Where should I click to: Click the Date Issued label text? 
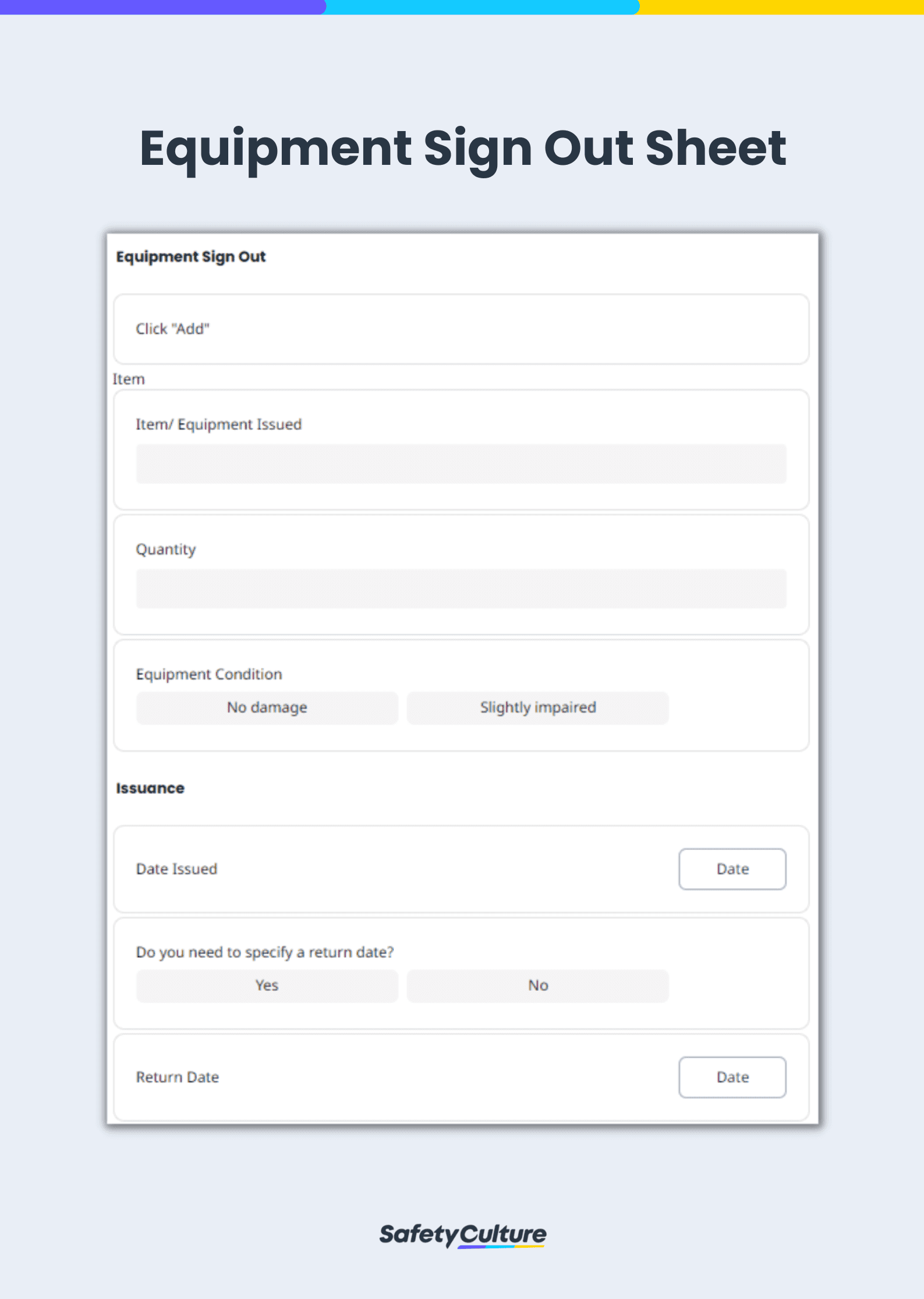pyautogui.click(x=176, y=869)
